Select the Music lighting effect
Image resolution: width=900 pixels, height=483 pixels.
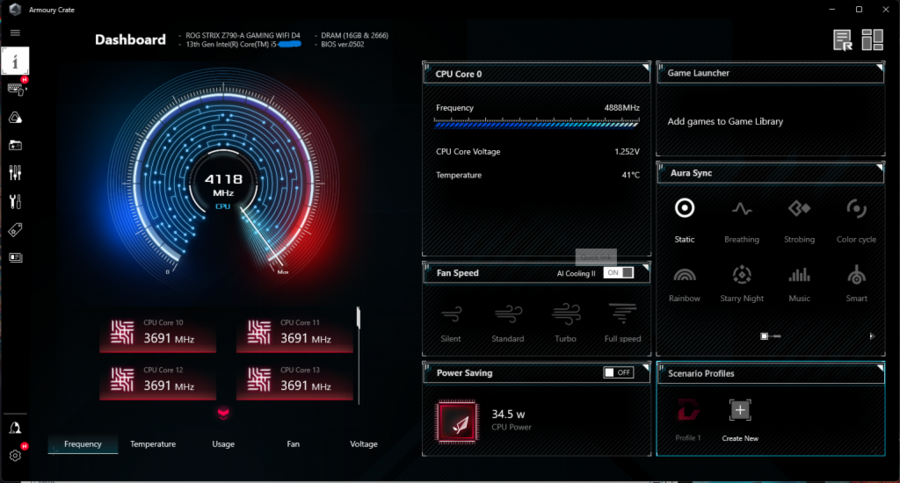click(799, 284)
